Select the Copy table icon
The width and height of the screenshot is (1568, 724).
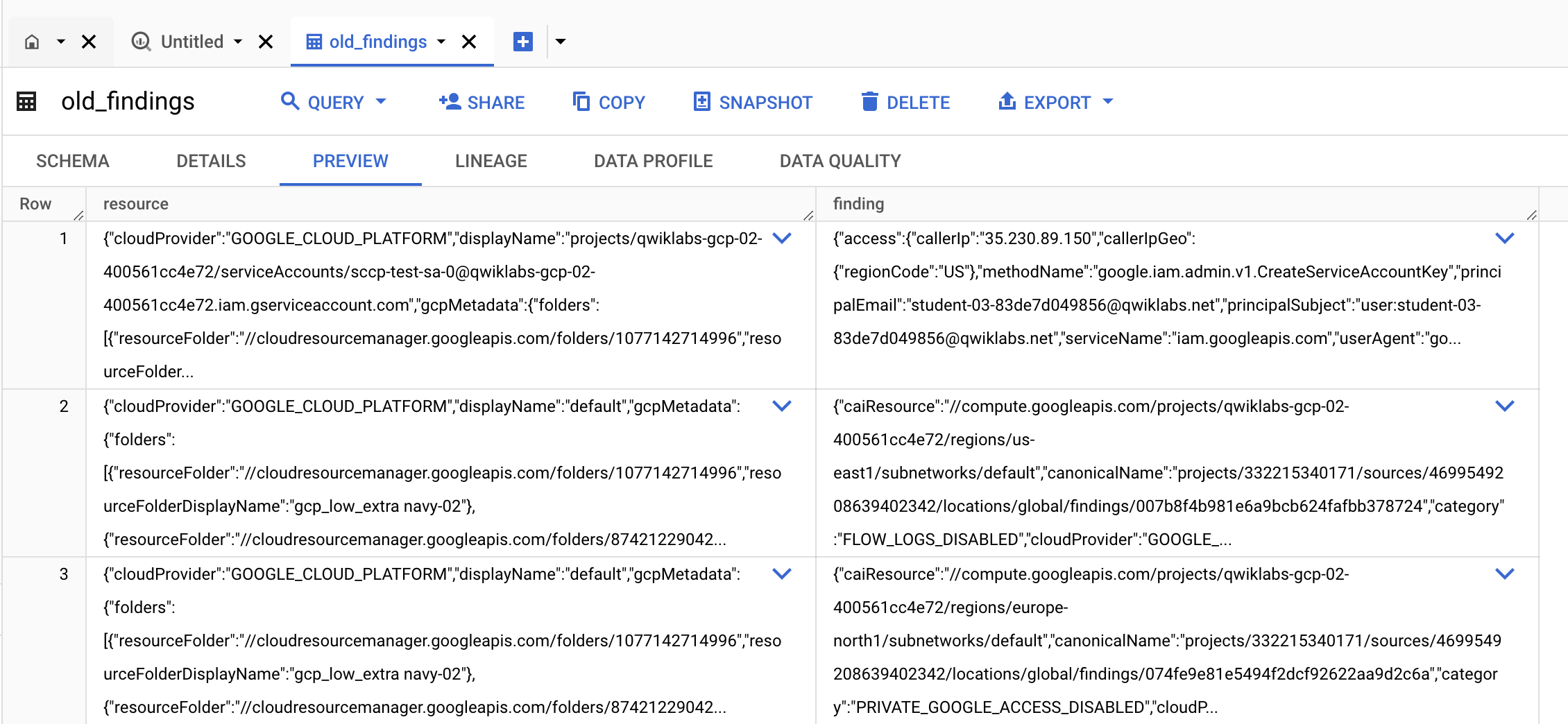point(580,102)
